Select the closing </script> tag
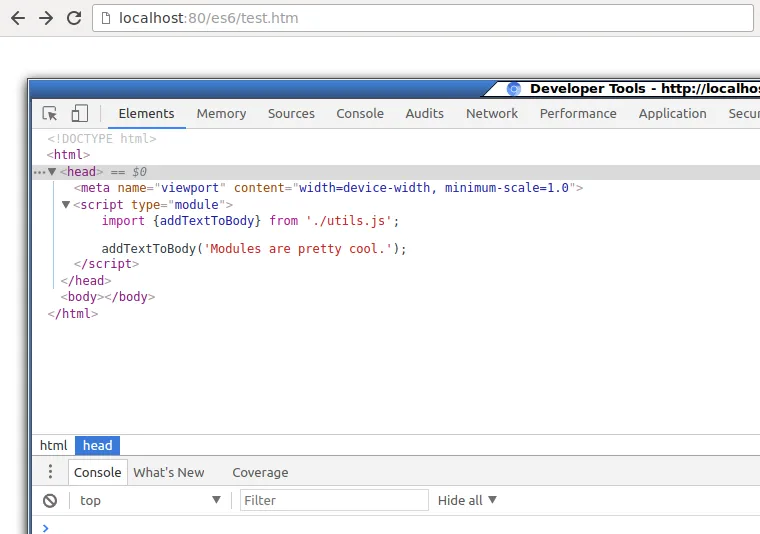The height and width of the screenshot is (534, 760). [x=107, y=264]
